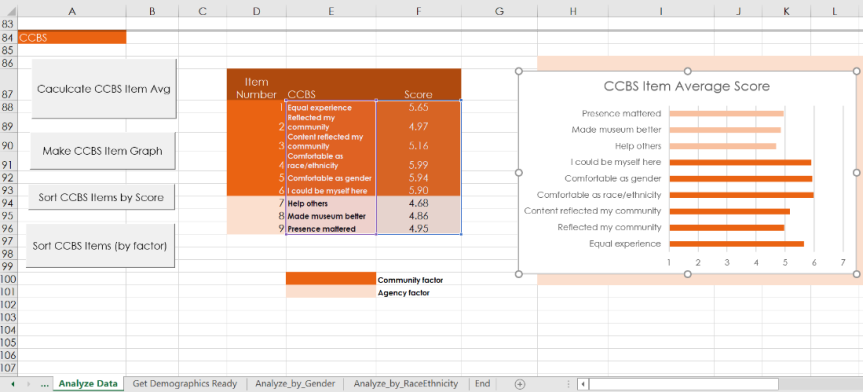Click the score cell 4.86
The image size is (863, 392).
click(418, 216)
